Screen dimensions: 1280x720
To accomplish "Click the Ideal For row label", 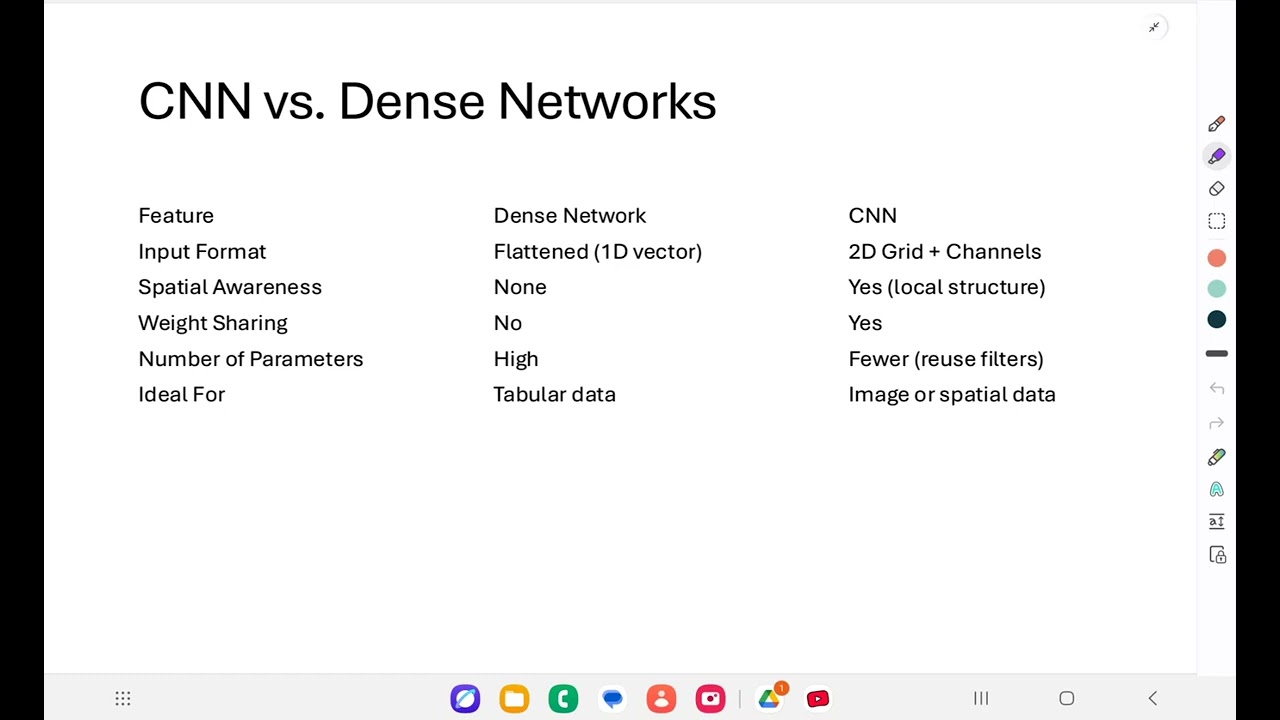I will [x=182, y=394].
